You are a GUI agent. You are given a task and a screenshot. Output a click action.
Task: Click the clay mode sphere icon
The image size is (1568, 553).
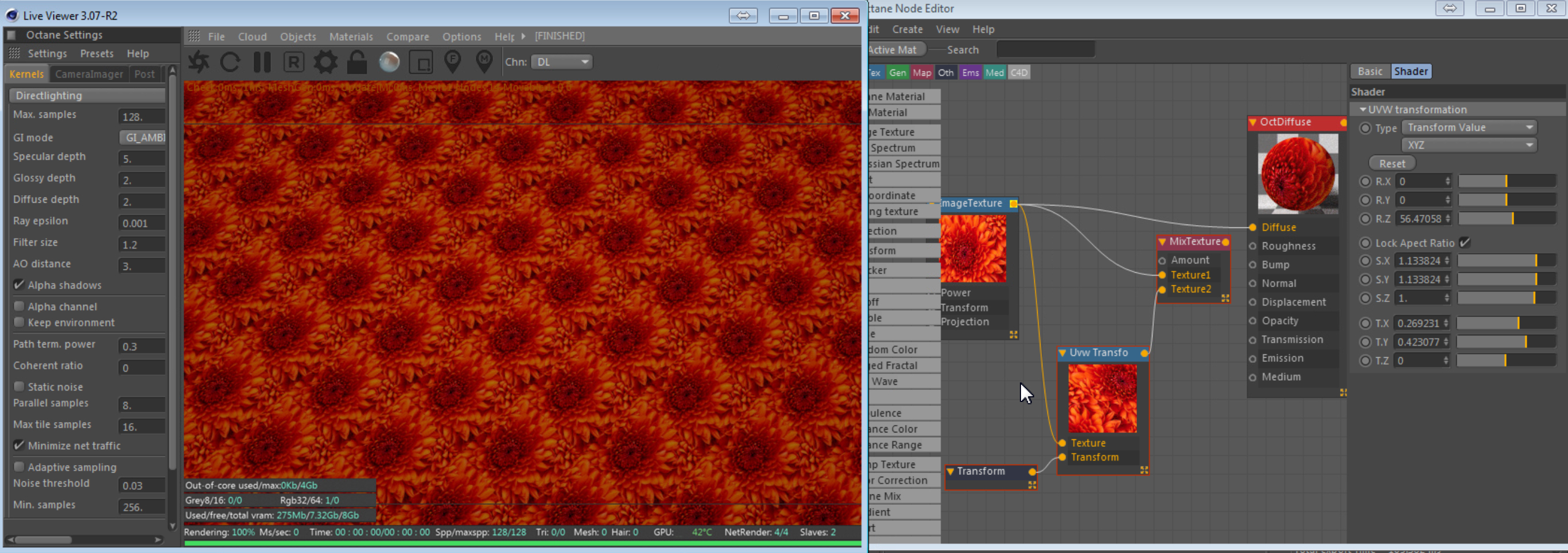[x=390, y=62]
